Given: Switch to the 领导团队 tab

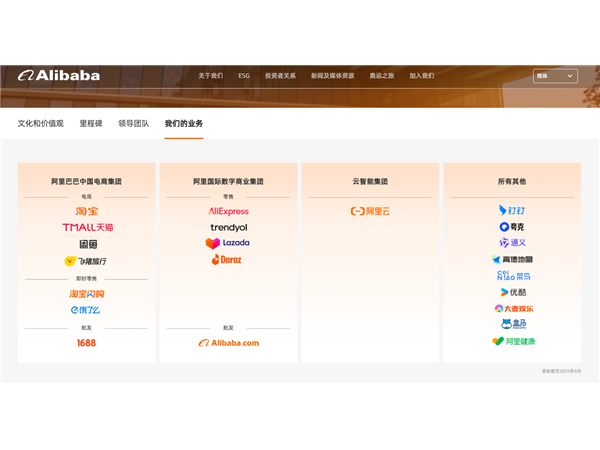Looking at the screenshot, I should pos(134,124).
